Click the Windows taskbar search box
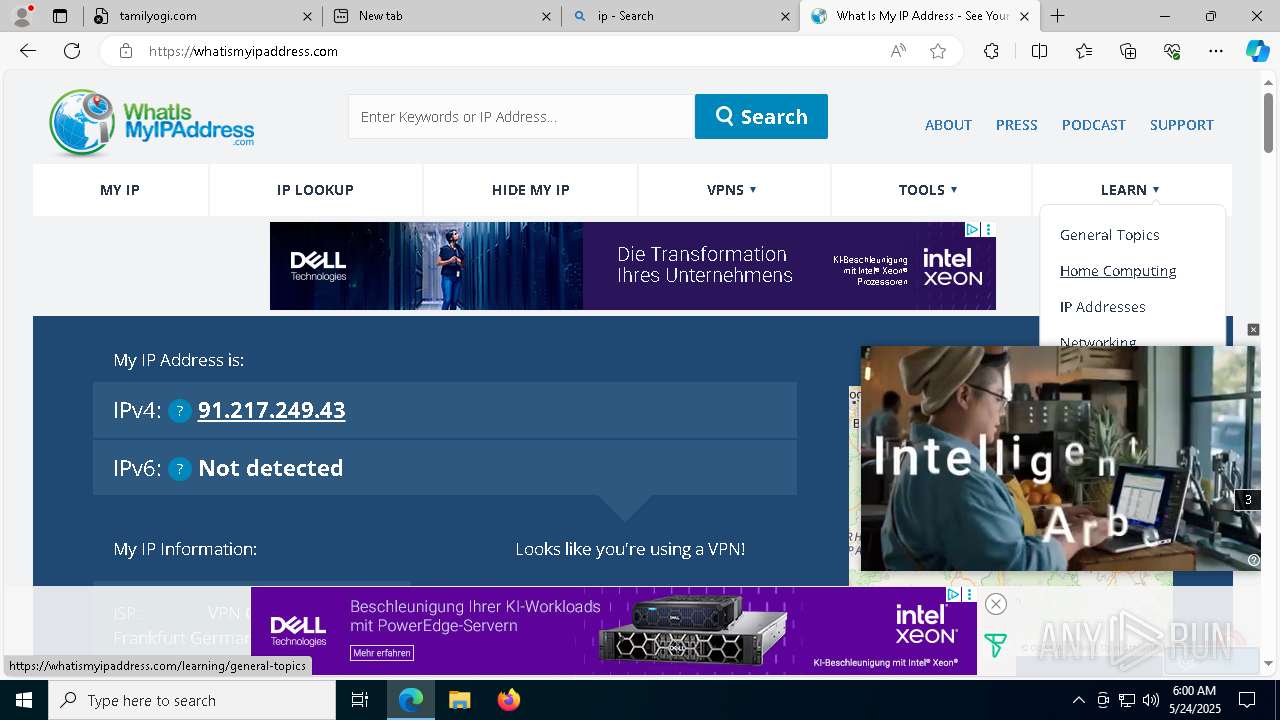Viewport: 1280px width, 720px height. [192, 700]
